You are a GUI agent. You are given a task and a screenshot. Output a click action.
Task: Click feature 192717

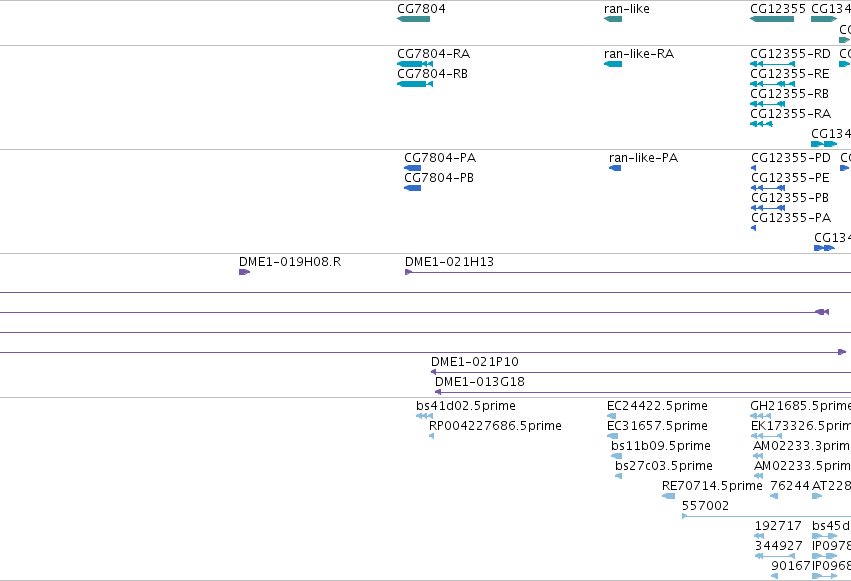pos(759,537)
